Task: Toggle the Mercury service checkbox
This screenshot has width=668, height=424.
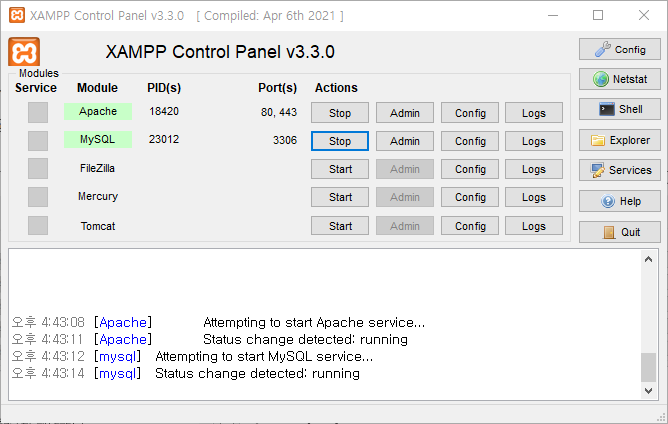Action: pos(38,197)
